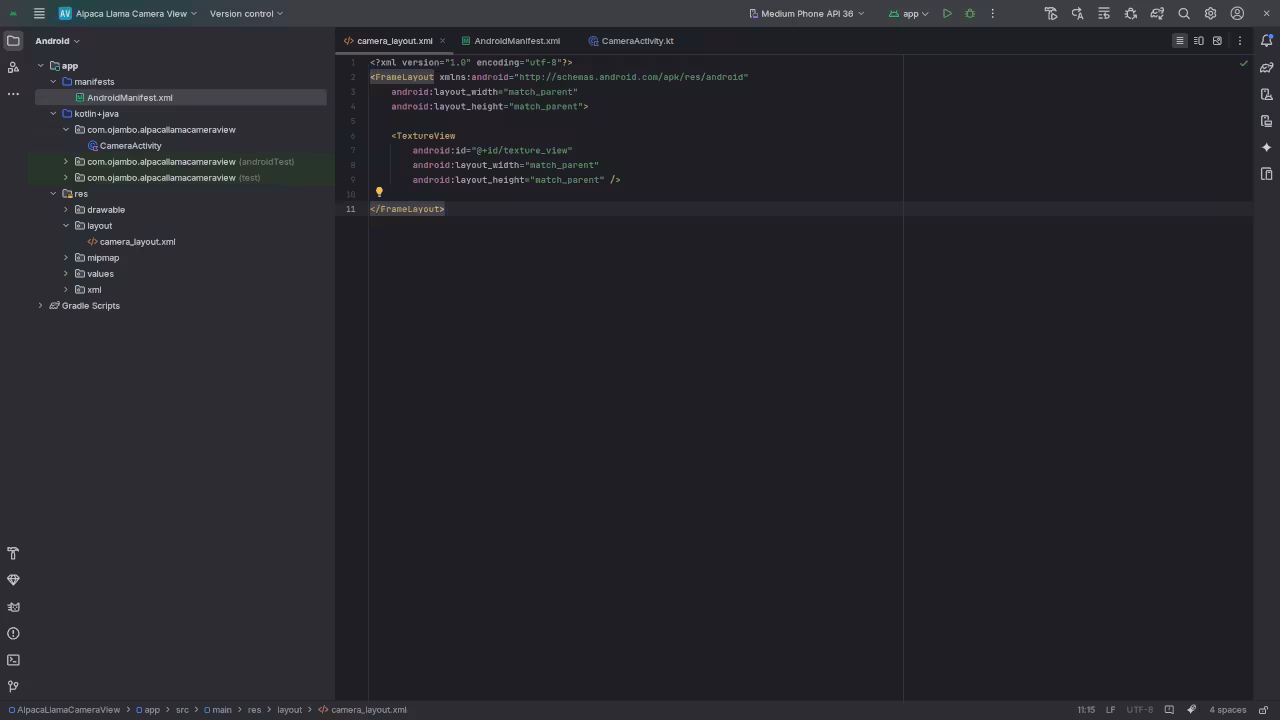
Task: Switch to AndroidManifest.xml editor tab
Action: pyautogui.click(x=511, y=41)
